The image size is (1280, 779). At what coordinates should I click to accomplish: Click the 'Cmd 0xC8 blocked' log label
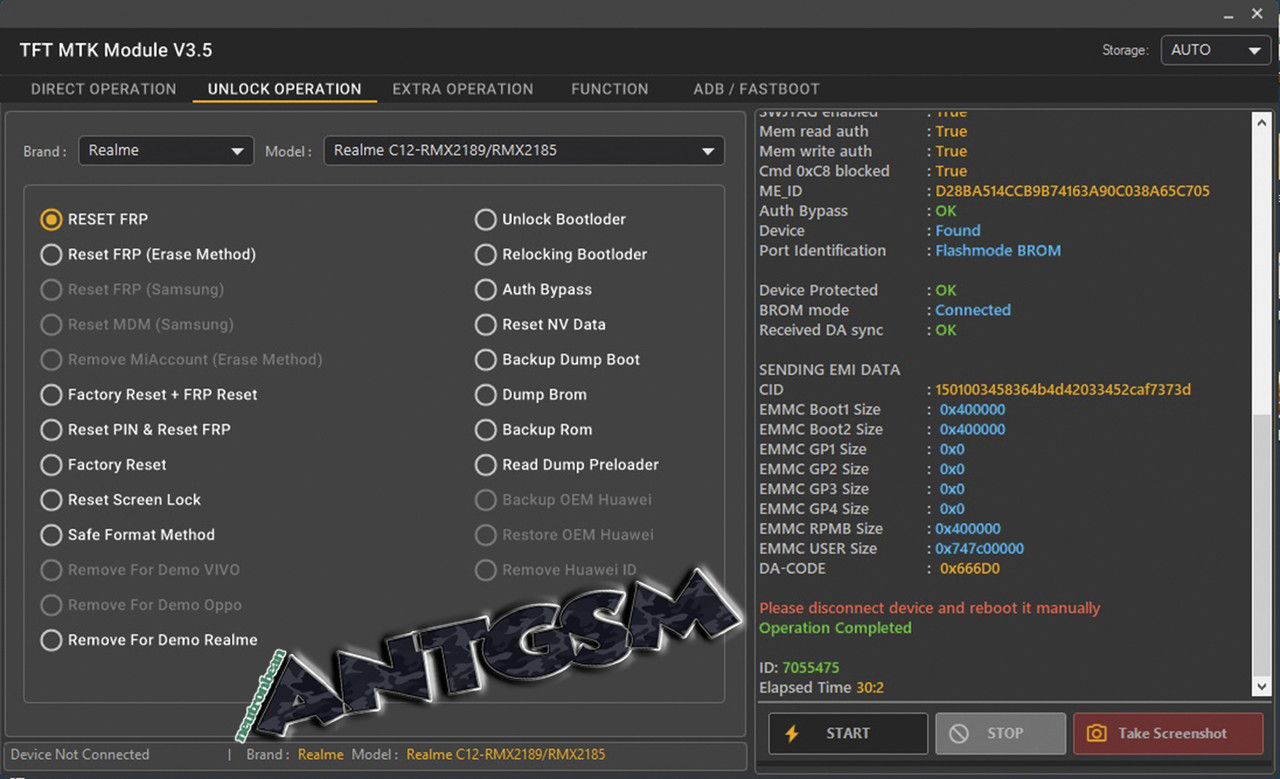click(824, 171)
